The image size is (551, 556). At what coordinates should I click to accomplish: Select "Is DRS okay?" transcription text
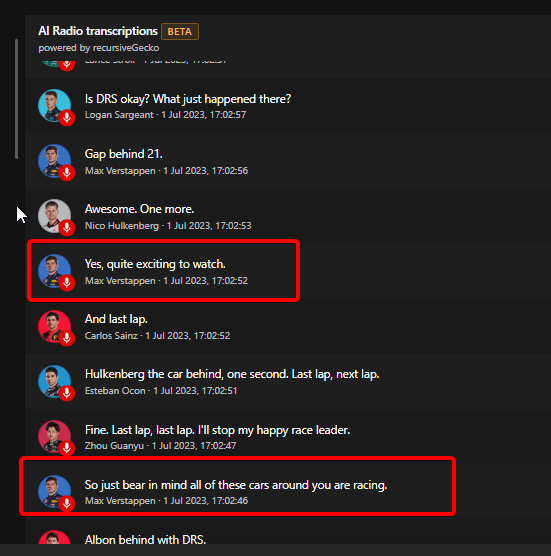(188, 99)
